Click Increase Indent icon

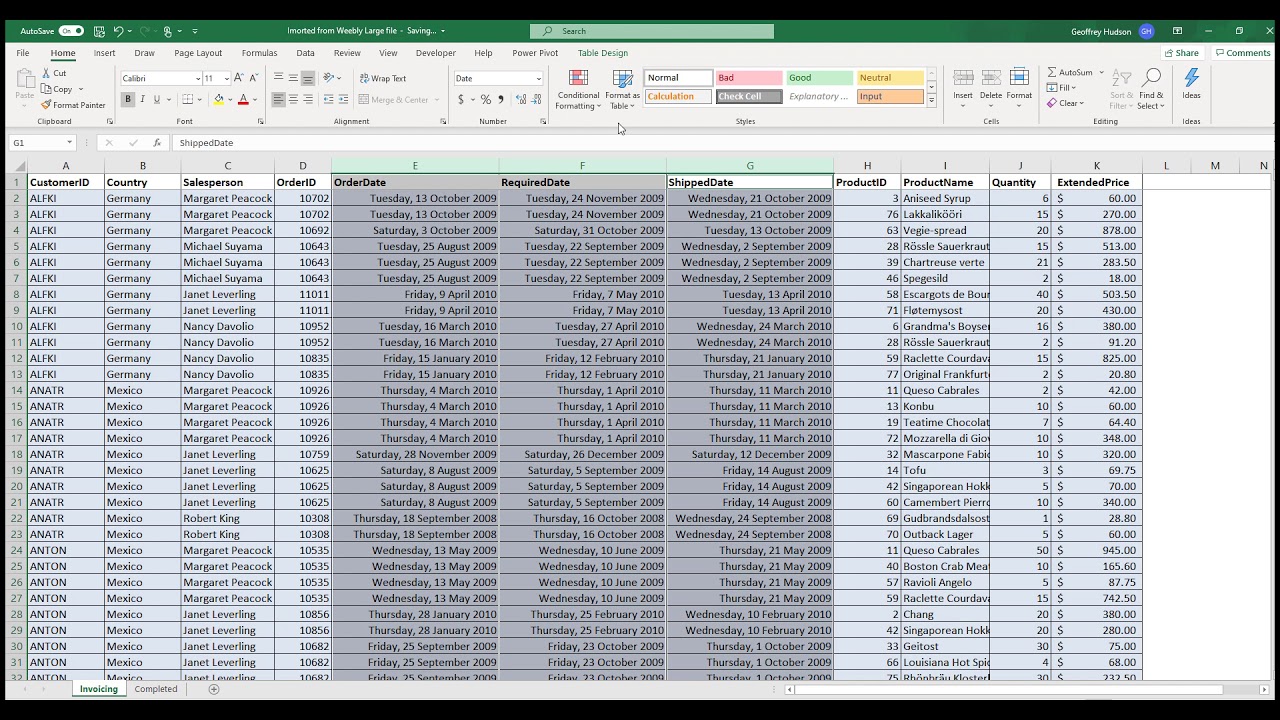tap(344, 99)
